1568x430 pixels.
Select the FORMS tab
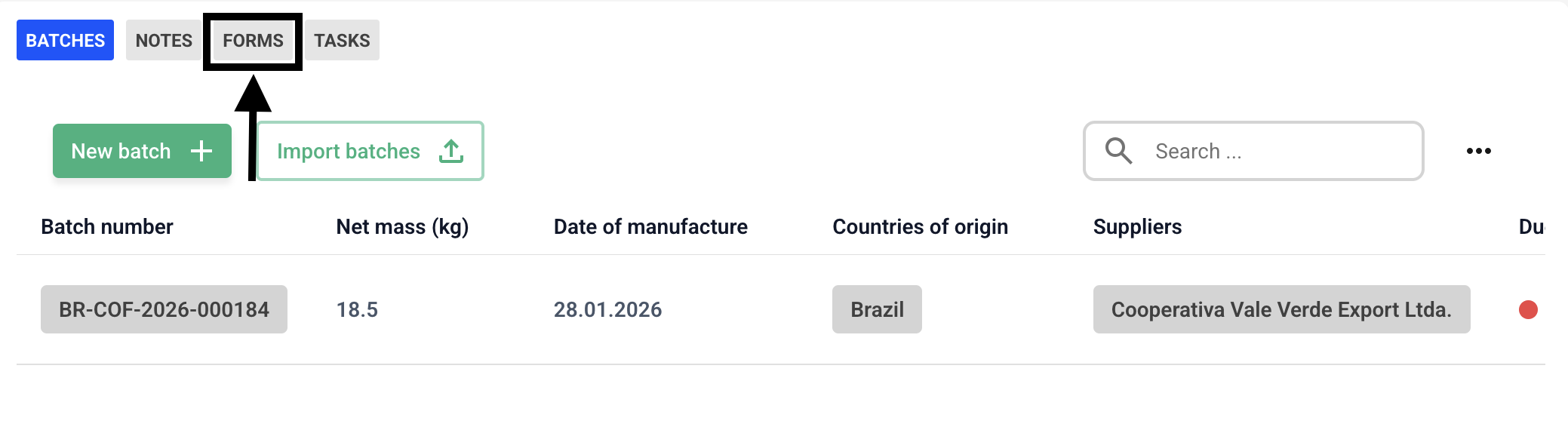(253, 40)
